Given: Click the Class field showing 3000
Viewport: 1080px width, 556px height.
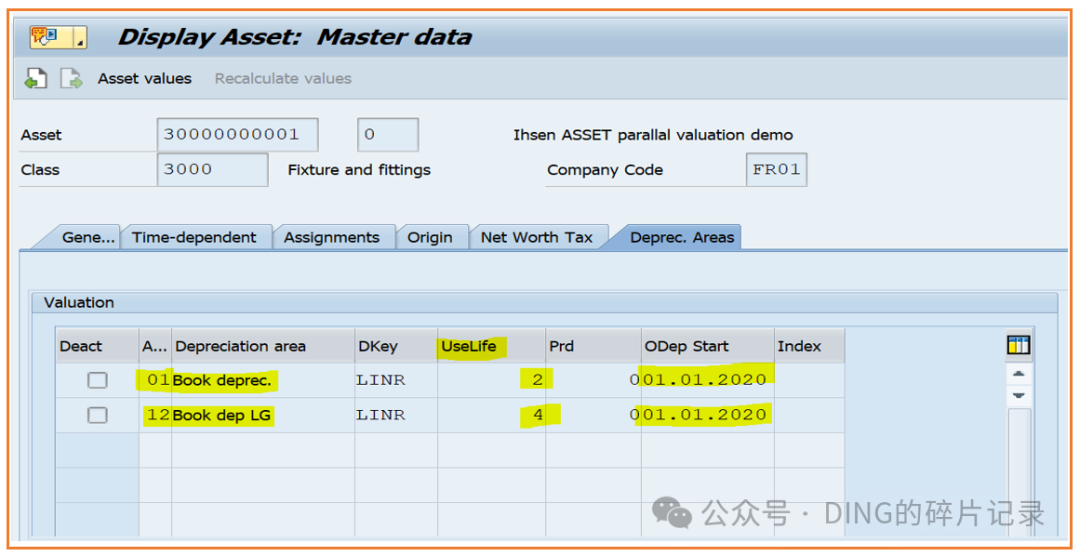Looking at the screenshot, I should pyautogui.click(x=212, y=169).
